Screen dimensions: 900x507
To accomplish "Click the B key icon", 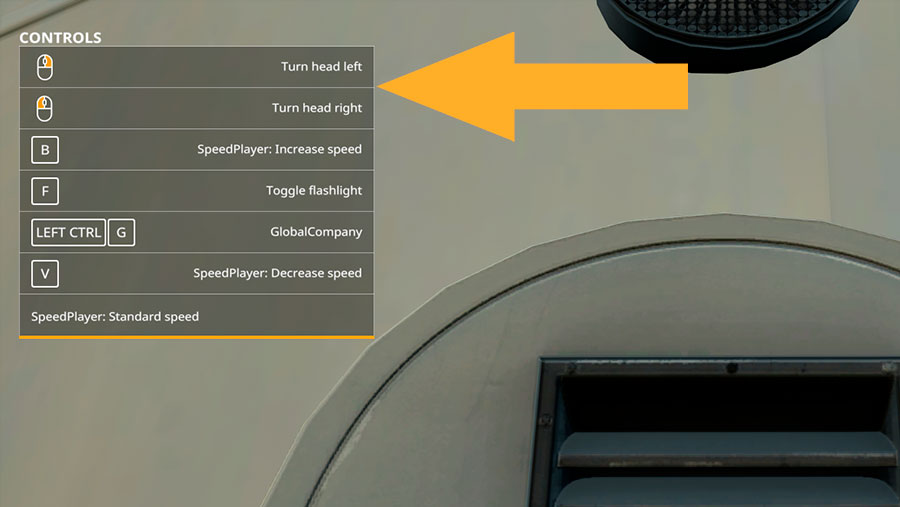I will point(45,150).
